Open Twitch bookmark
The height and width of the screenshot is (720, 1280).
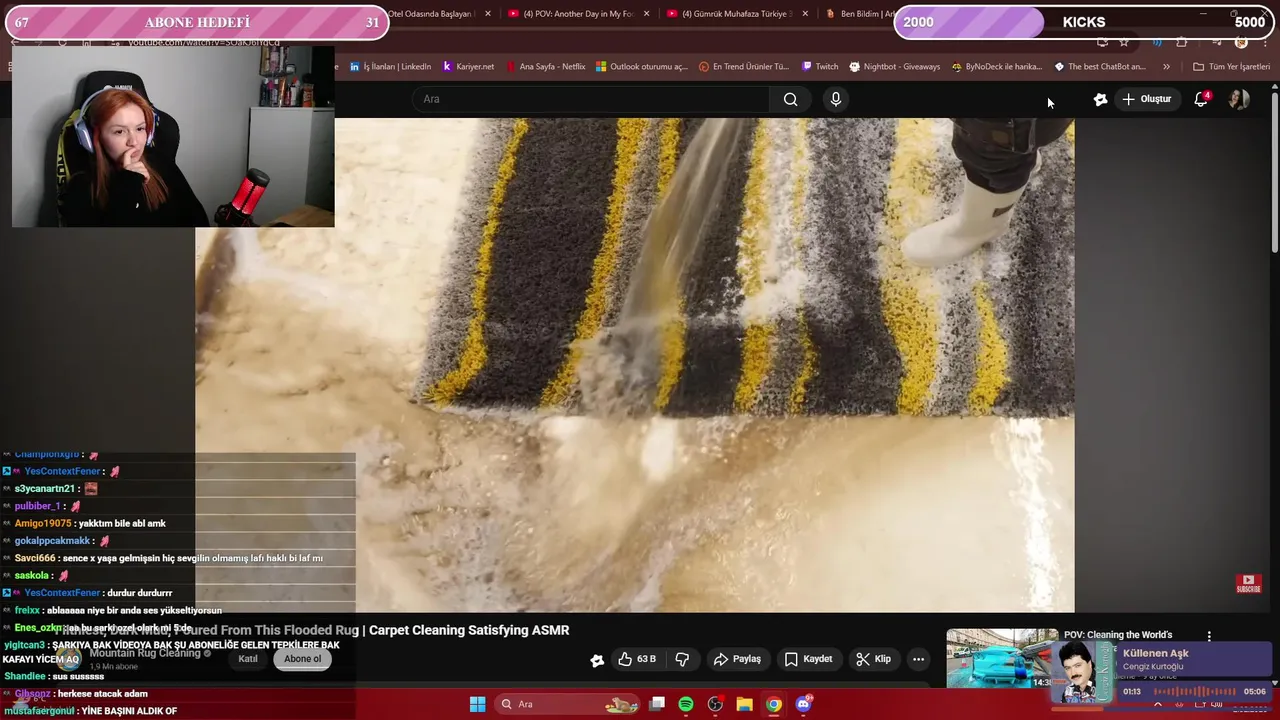820,67
